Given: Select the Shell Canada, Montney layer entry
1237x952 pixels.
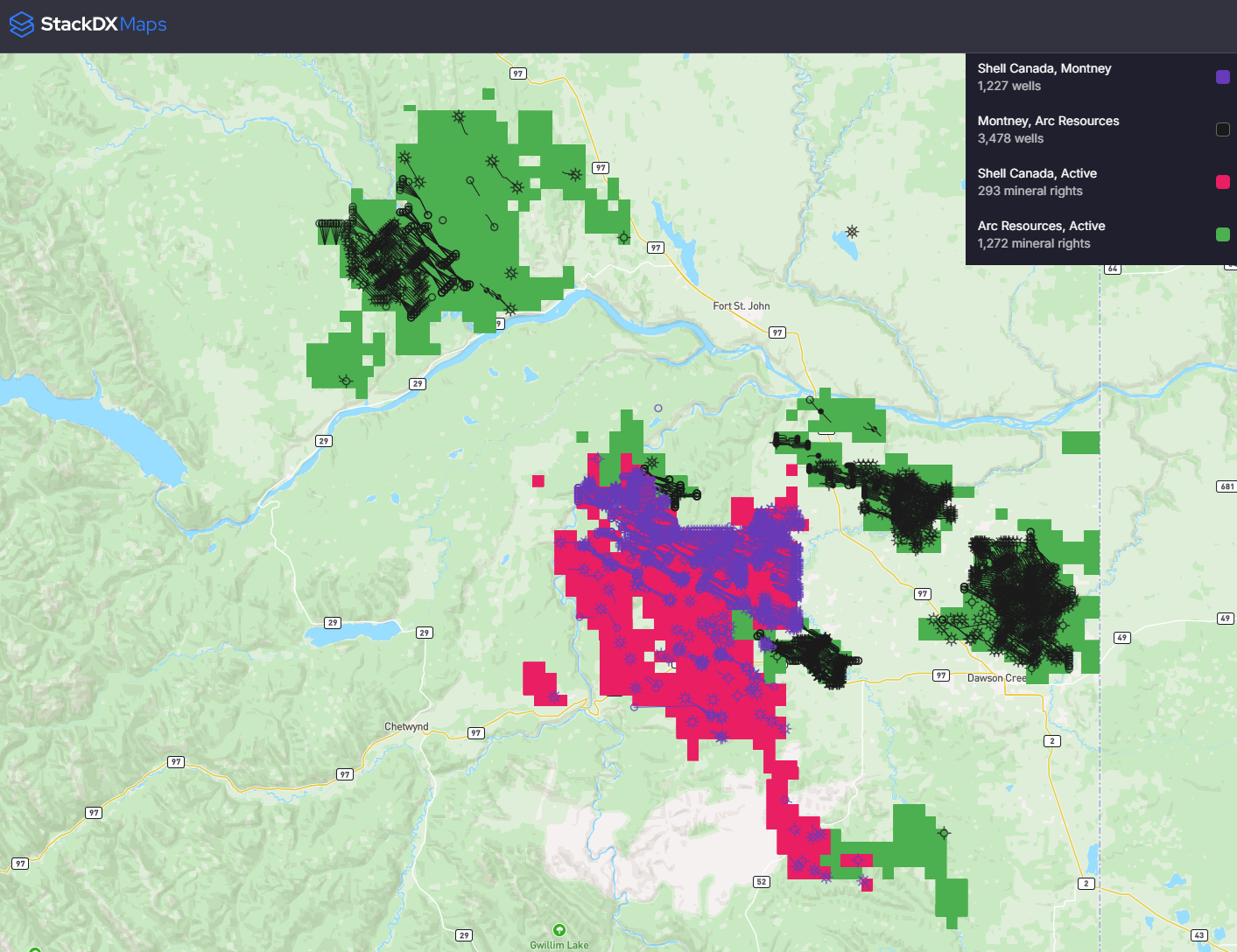Looking at the screenshot, I should (x=1044, y=77).
